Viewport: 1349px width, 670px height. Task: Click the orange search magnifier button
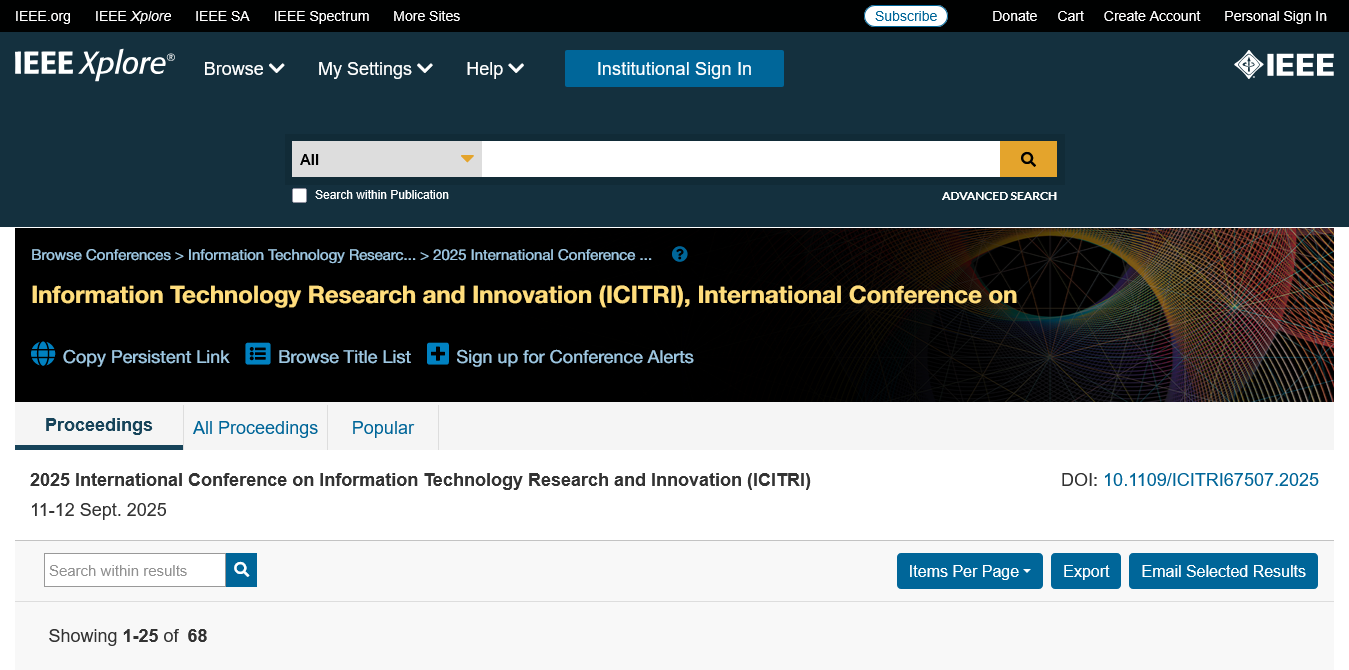pyautogui.click(x=1028, y=159)
